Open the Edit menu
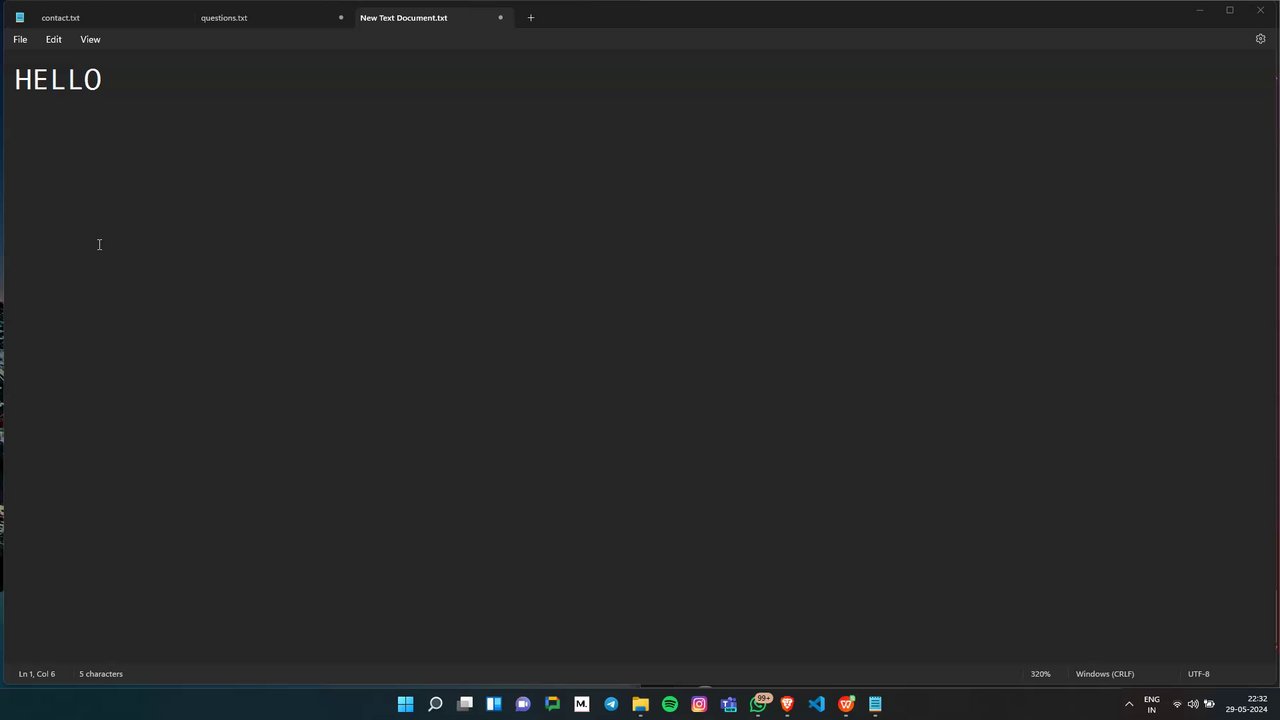The image size is (1280, 720). tap(54, 39)
